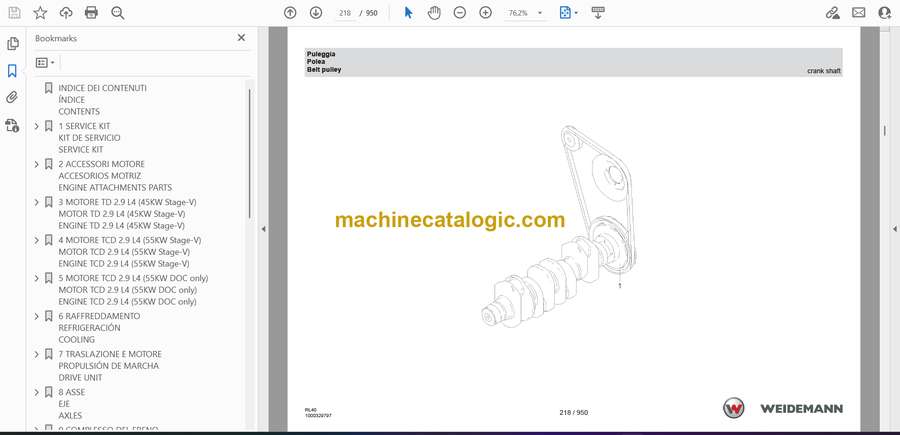Click the 'crank shaft' label
Image resolution: width=900 pixels, height=435 pixels.
click(x=824, y=71)
